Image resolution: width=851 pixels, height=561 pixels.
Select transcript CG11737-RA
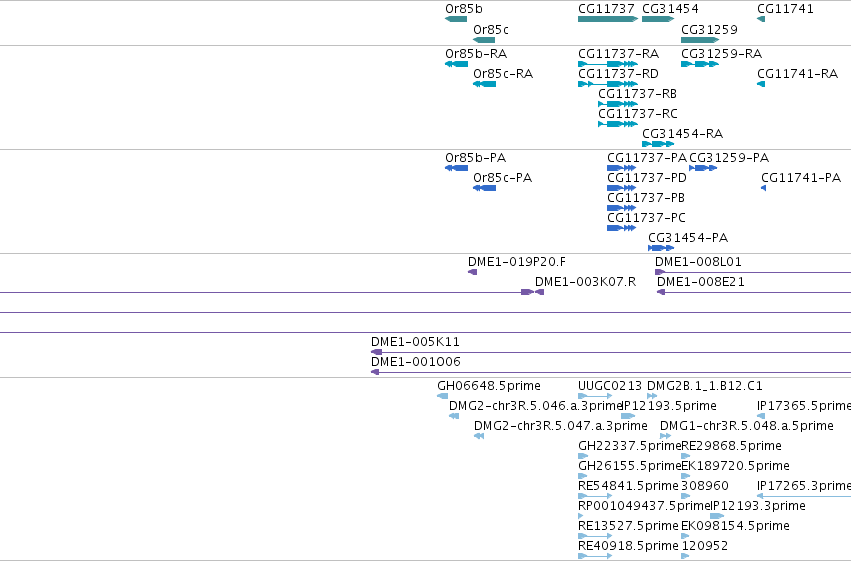[608, 64]
